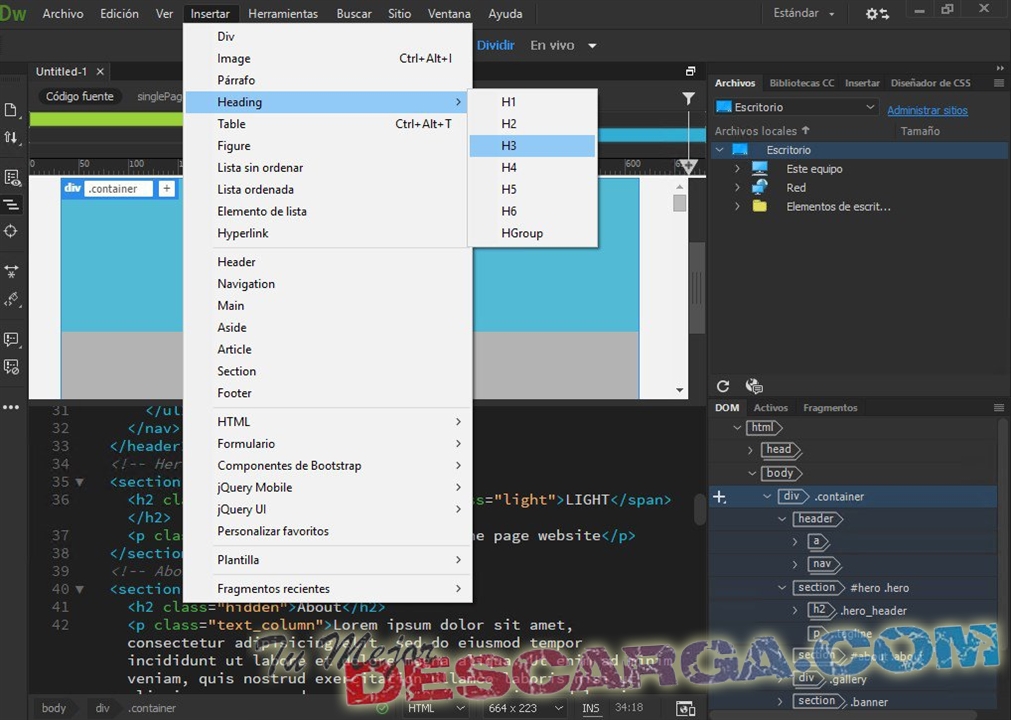The width and height of the screenshot is (1011, 720).
Task: Open the Estándar workspace dropdown
Action: 804,14
